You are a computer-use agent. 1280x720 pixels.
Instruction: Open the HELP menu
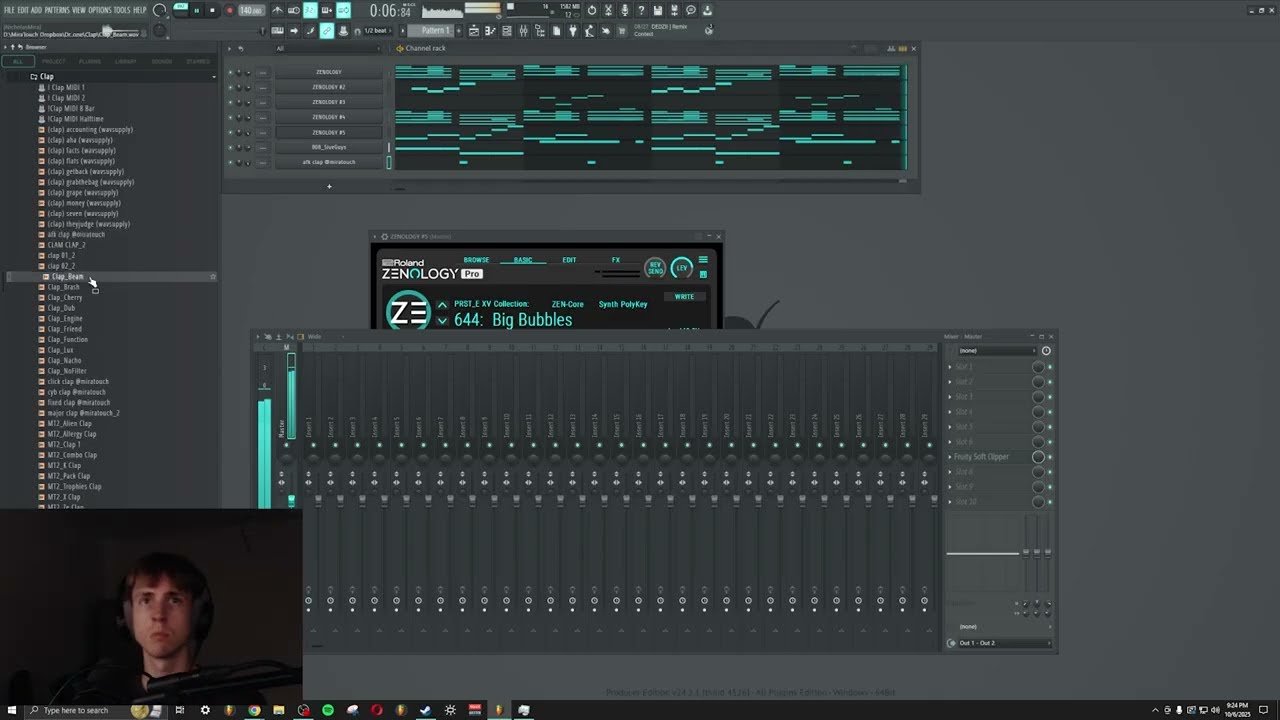click(x=139, y=10)
